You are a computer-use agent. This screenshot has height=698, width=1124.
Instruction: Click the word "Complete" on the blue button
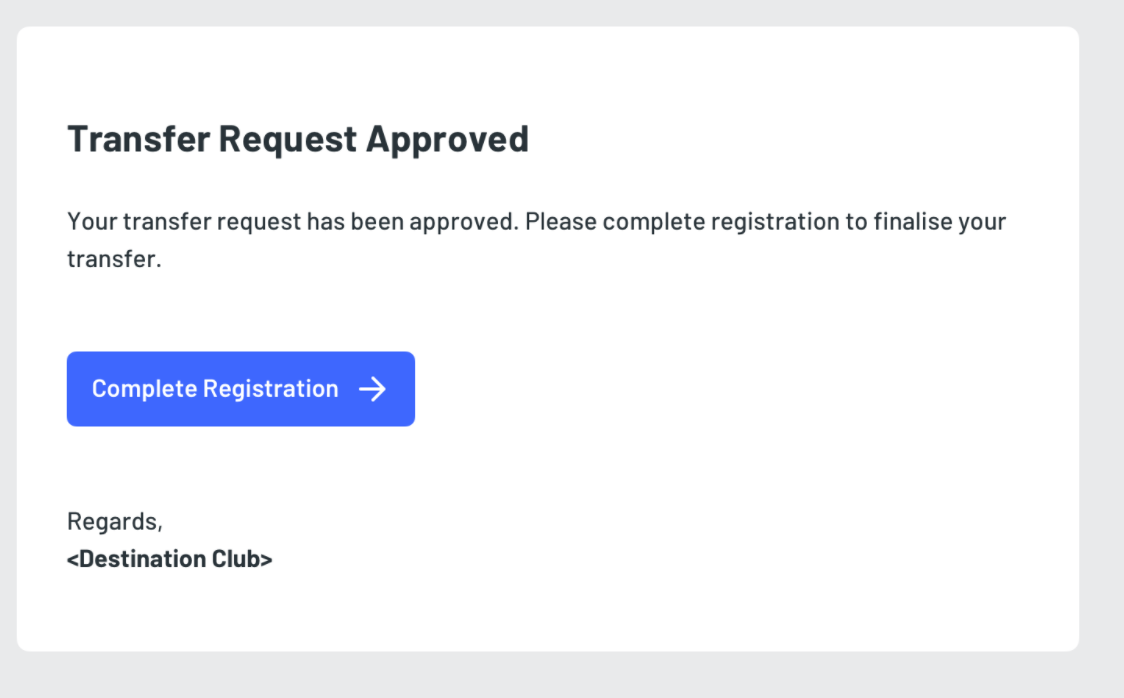click(144, 389)
